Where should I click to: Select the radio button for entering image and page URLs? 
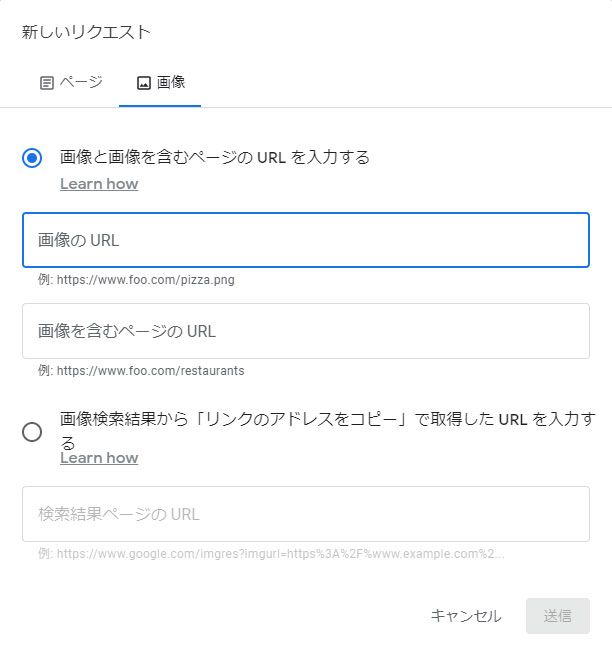coord(32,158)
